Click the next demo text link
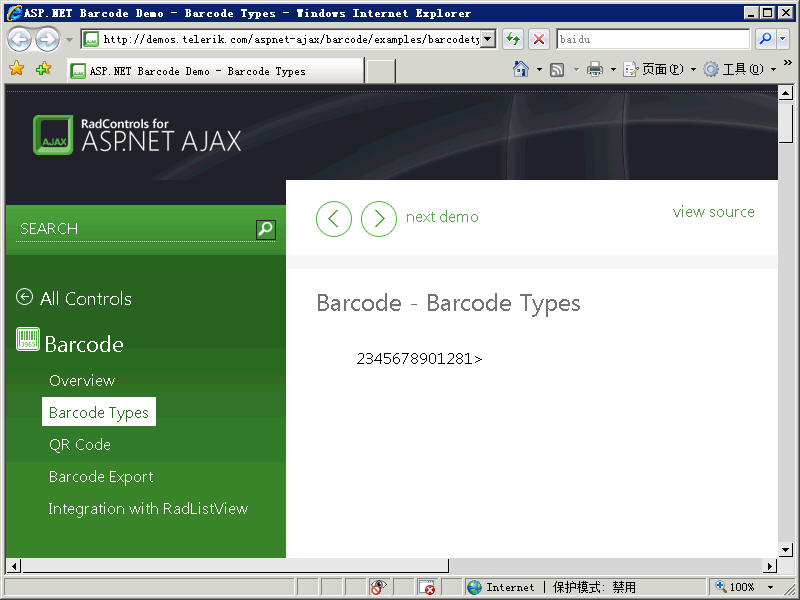 tap(442, 217)
